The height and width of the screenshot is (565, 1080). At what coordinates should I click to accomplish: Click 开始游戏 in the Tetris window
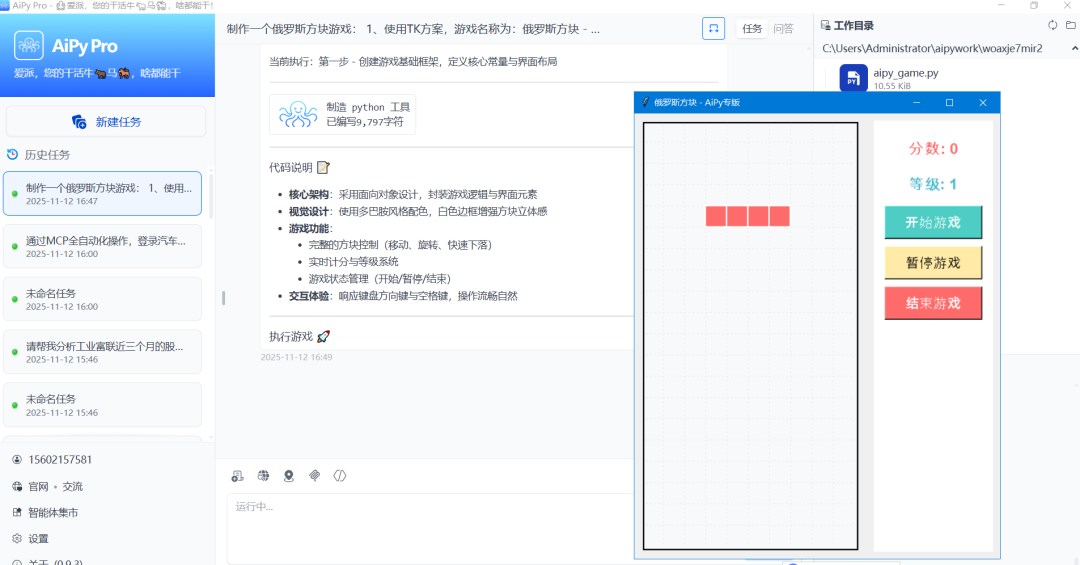click(933, 223)
